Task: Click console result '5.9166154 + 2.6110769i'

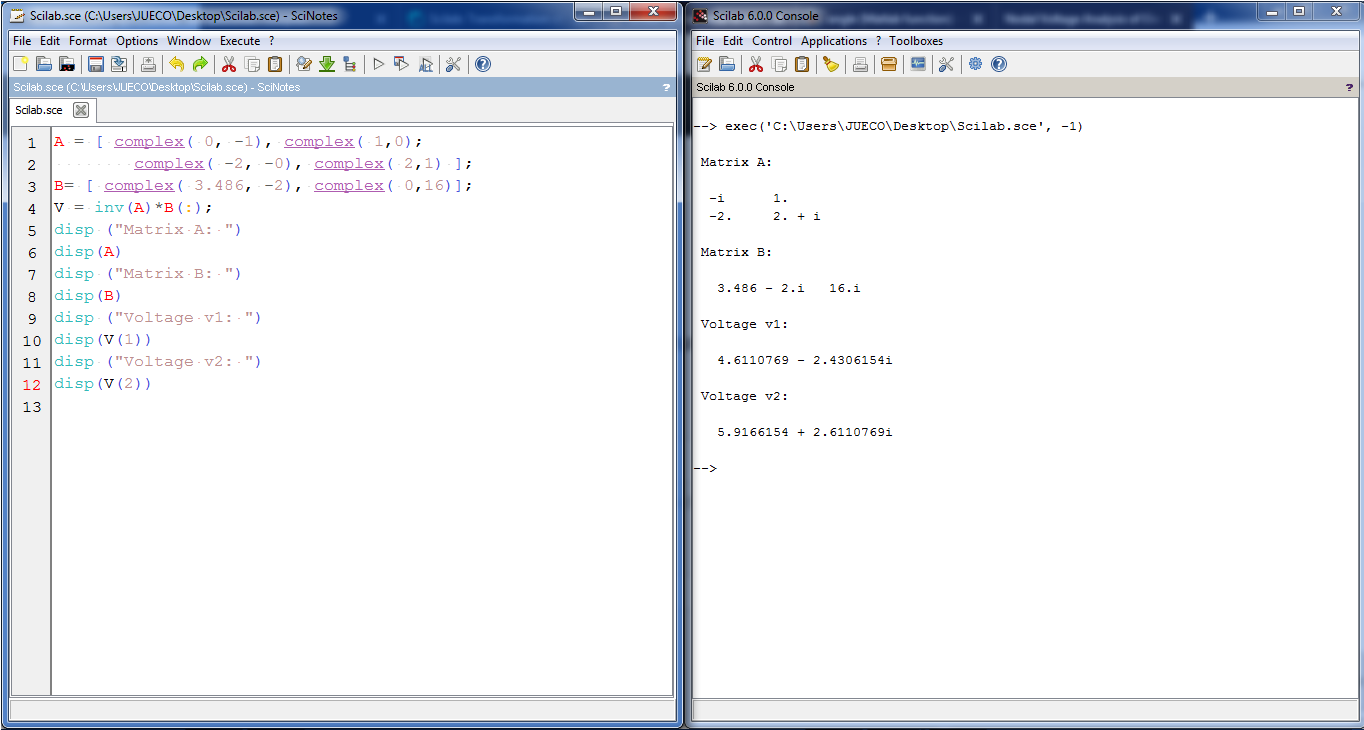Action: 805,432
